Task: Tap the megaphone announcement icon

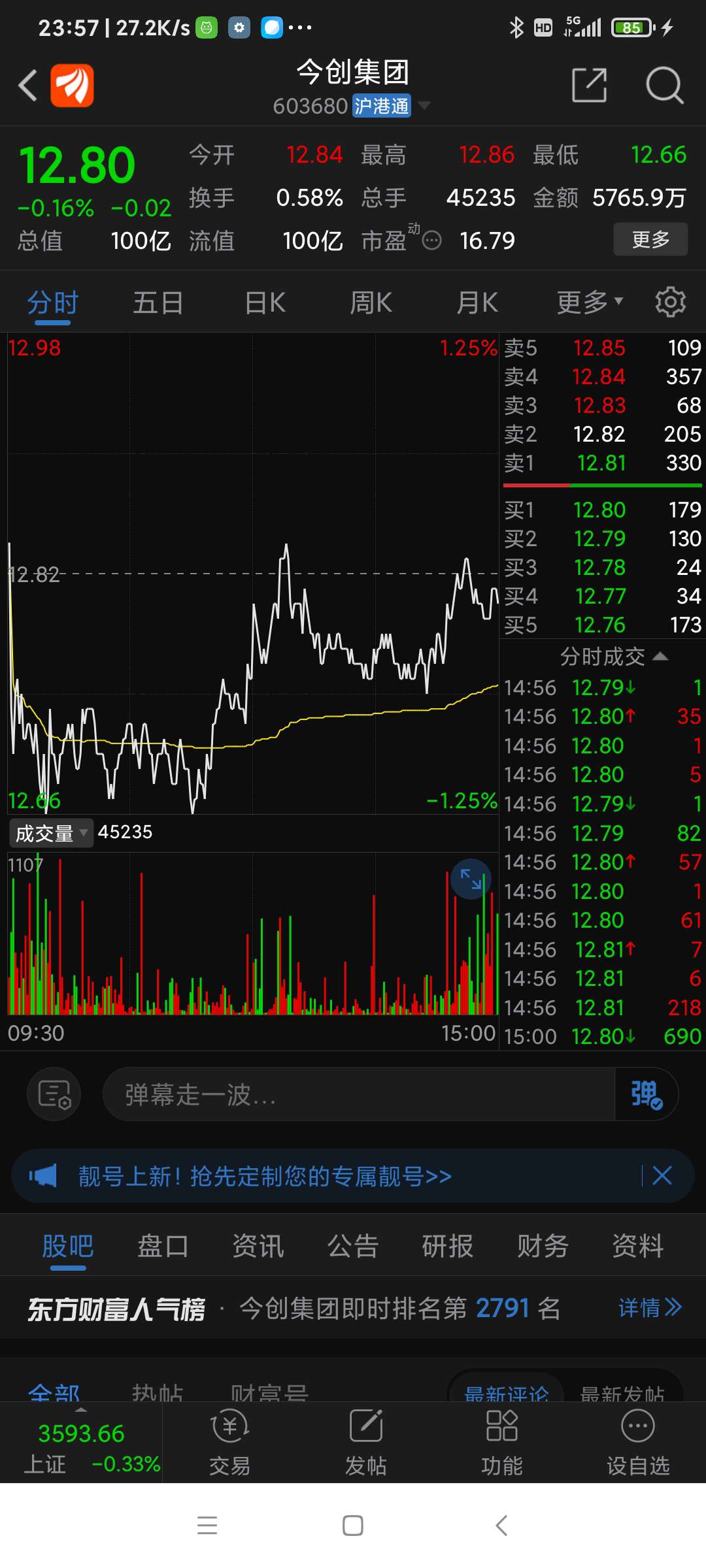Action: point(43,1176)
